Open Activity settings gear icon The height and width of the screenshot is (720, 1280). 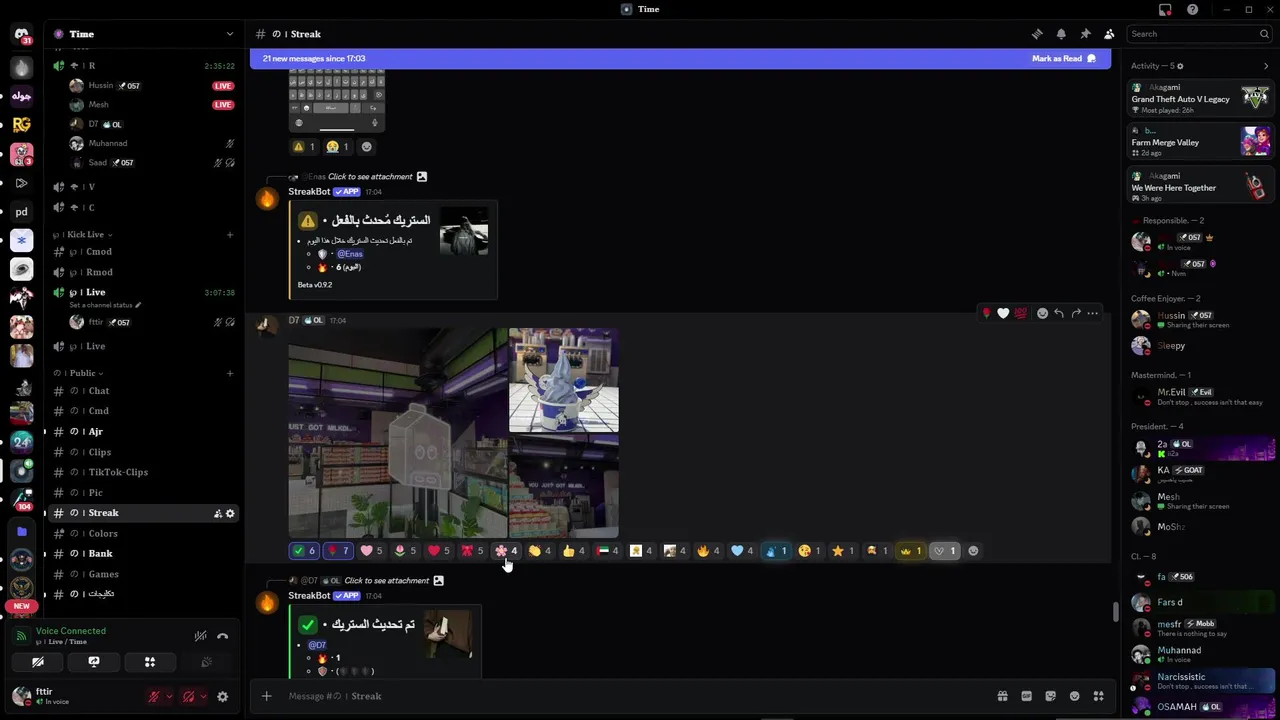(1180, 66)
